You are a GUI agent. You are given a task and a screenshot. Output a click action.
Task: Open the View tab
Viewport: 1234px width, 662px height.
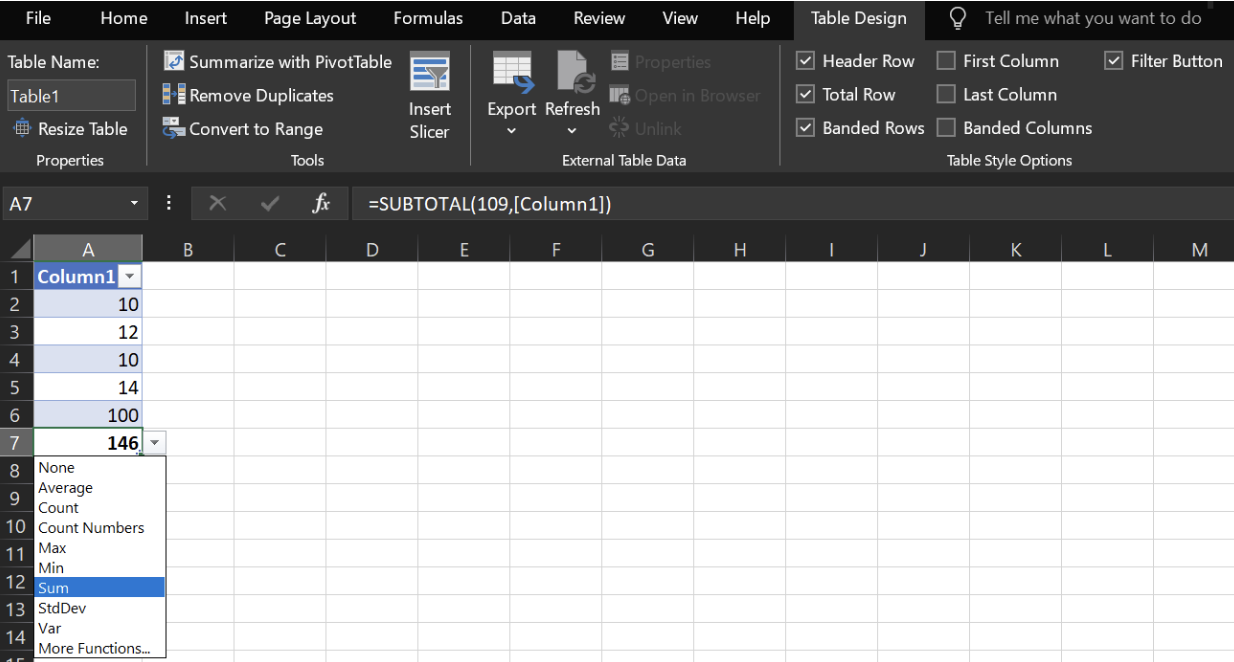[x=680, y=18]
